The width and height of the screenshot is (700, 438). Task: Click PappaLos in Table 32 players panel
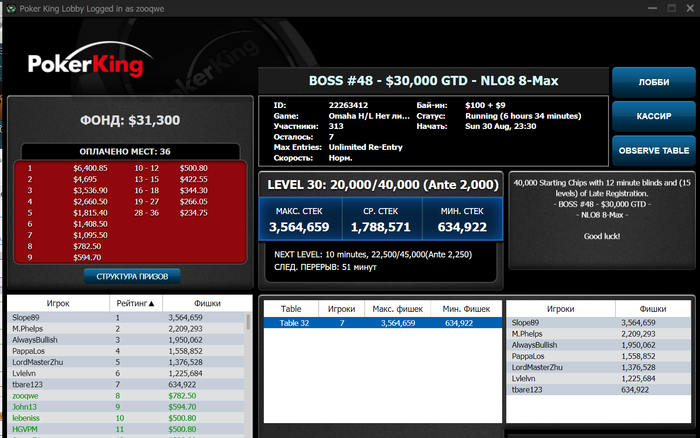click(x=599, y=356)
